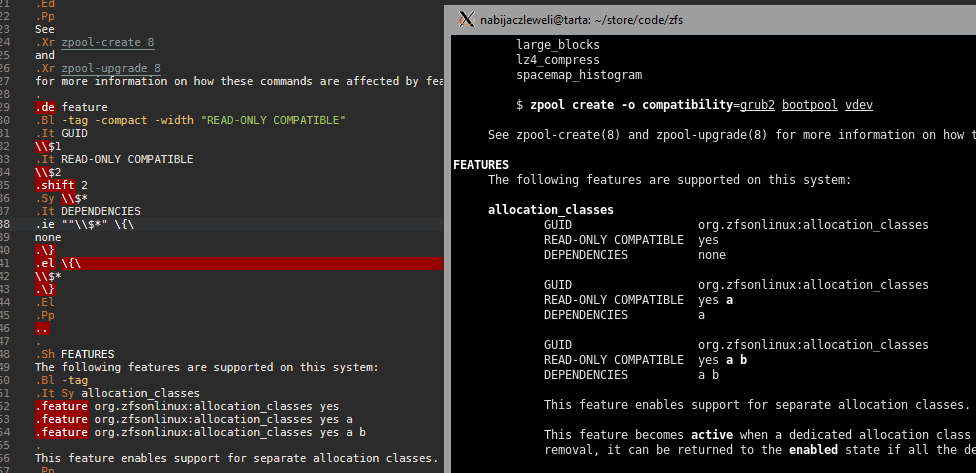
Task: Click the bold FEATURES heading in the terminal
Action: point(481,165)
